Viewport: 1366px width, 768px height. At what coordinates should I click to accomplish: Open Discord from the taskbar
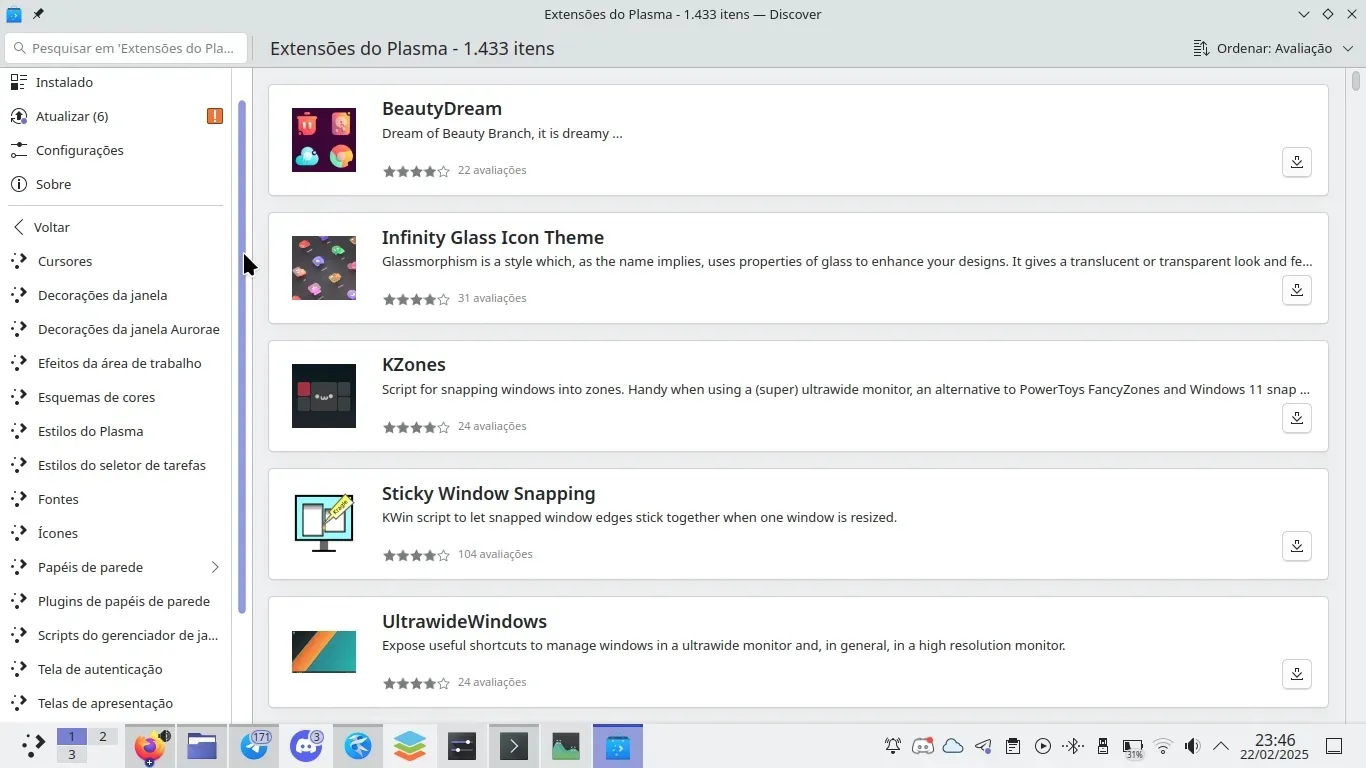[x=306, y=745]
